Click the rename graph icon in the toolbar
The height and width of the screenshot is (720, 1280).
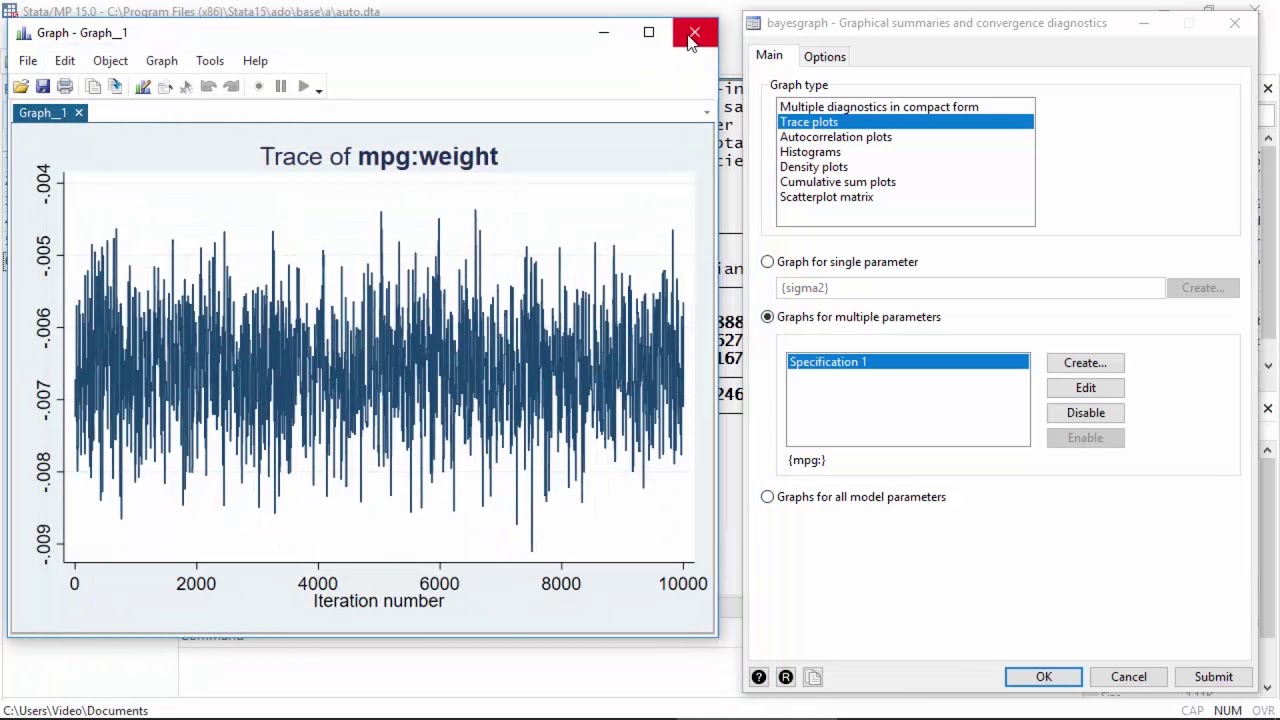[115, 87]
